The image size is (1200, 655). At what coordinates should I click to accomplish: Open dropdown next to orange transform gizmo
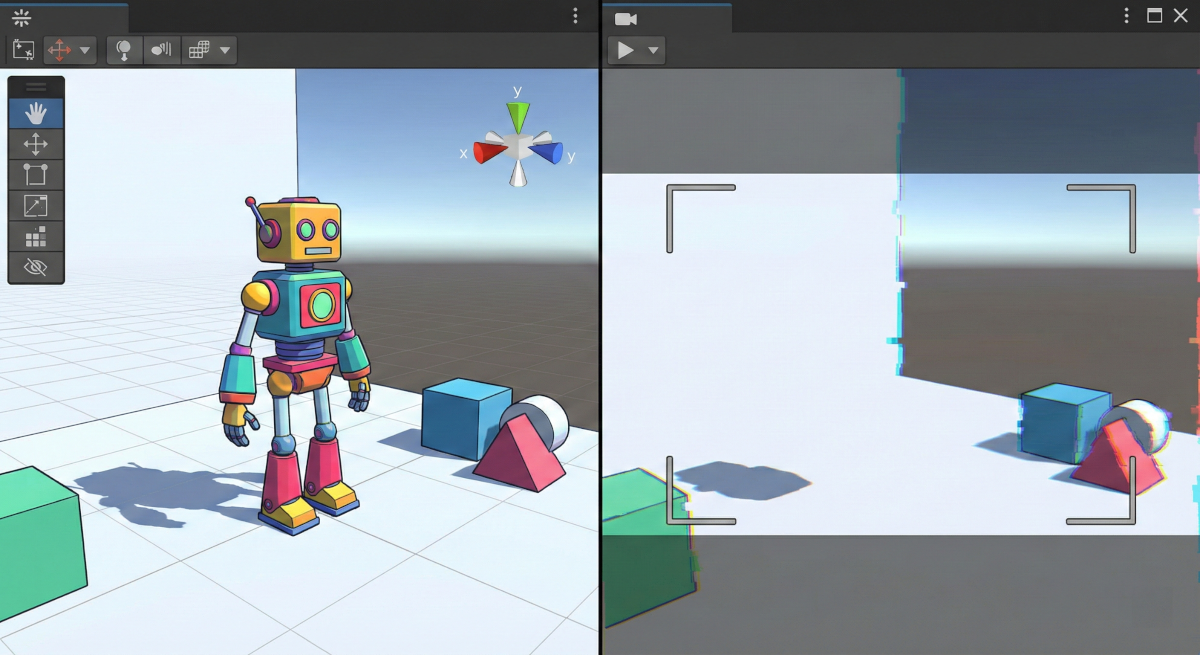point(85,50)
